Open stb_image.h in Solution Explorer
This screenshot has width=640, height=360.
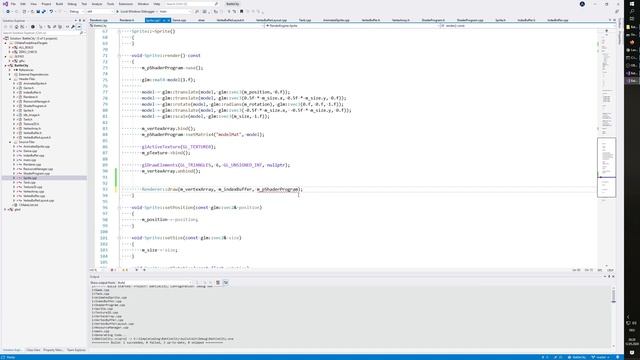click(31, 115)
